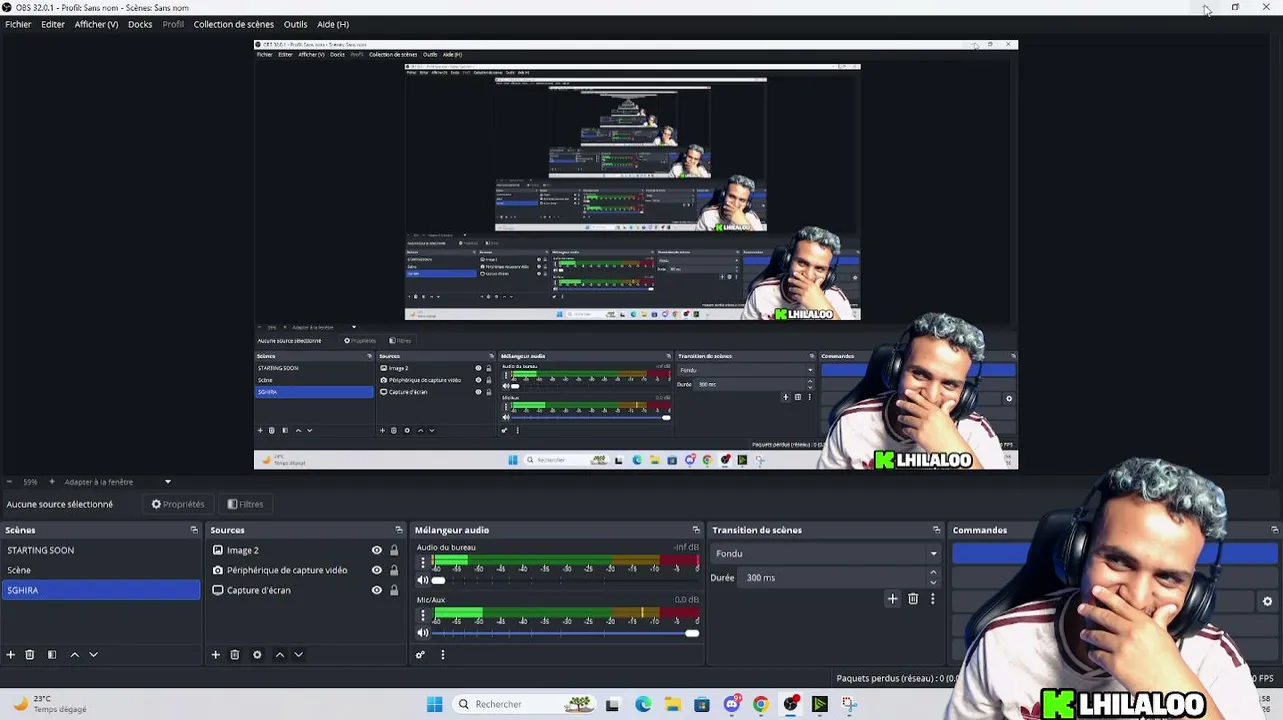Float the Sources dock
1283x720 pixels.
pyautogui.click(x=399, y=530)
